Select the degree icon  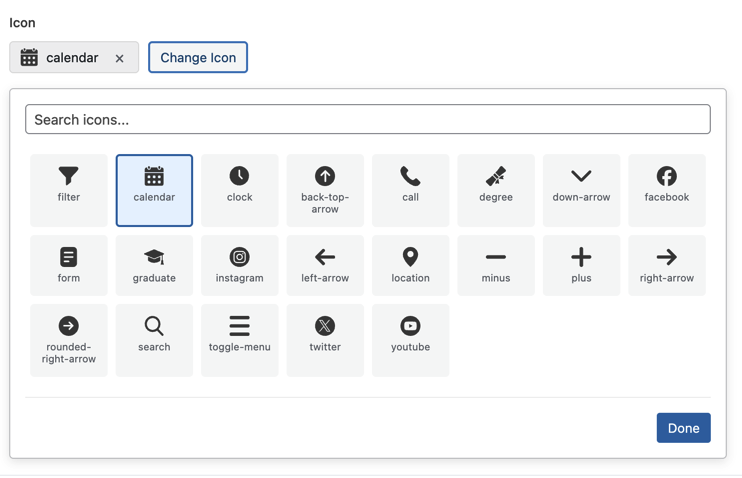pos(496,190)
